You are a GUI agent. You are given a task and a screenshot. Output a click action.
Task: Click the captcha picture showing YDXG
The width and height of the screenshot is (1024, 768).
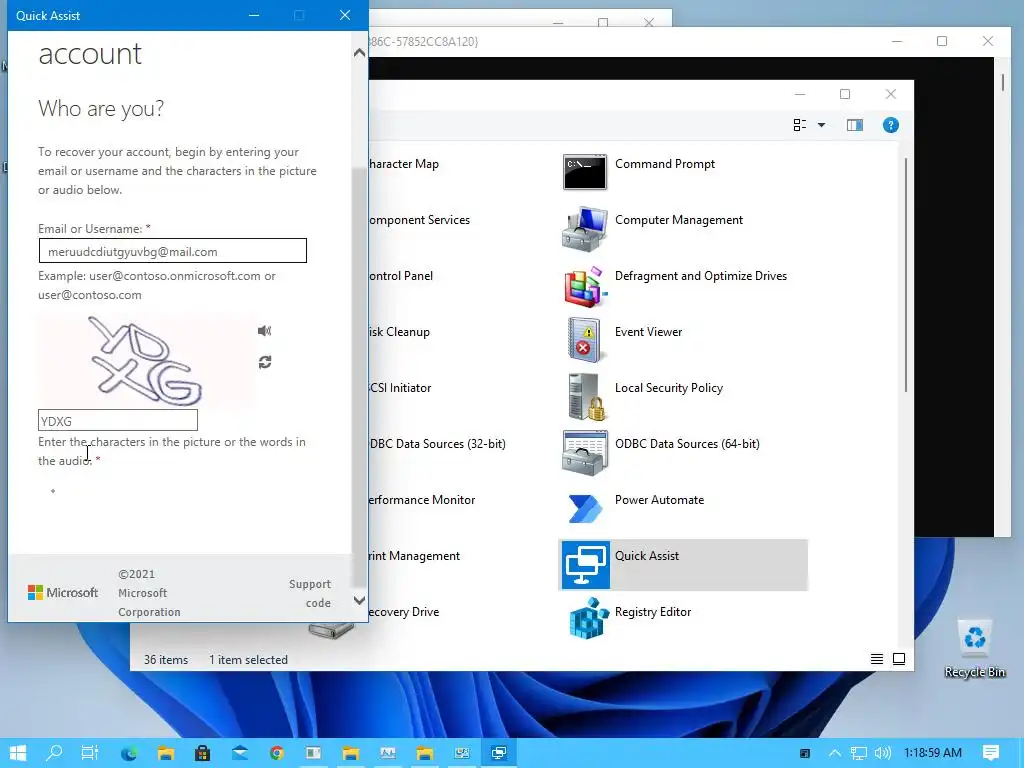click(x=145, y=360)
